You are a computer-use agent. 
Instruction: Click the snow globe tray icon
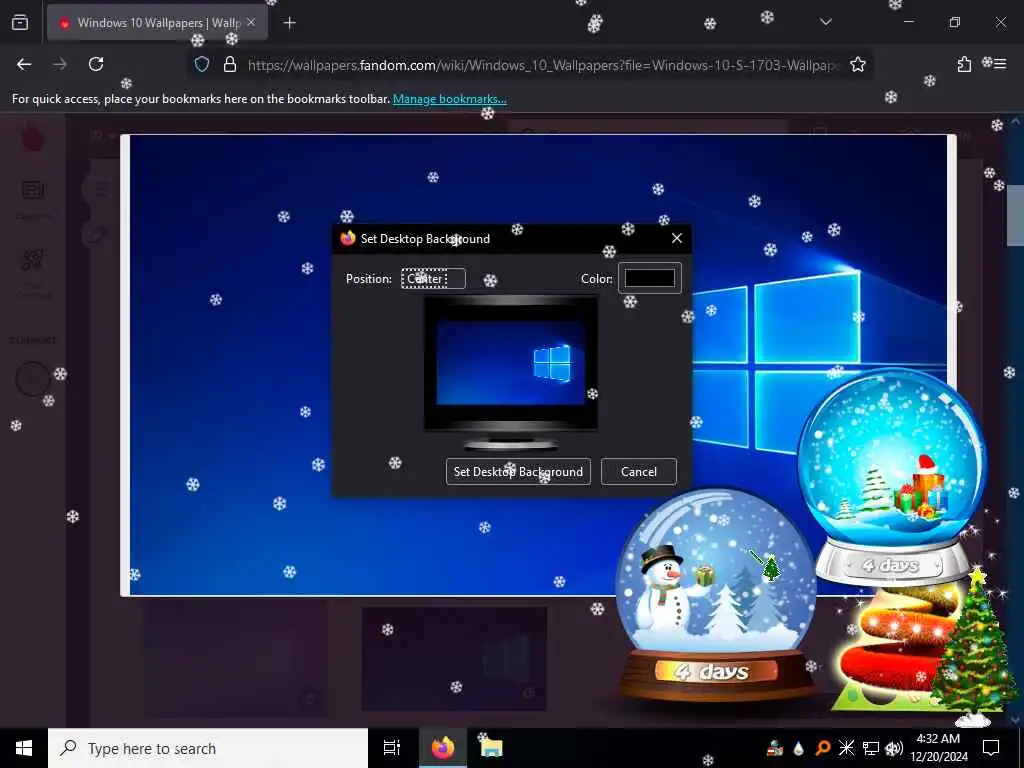pos(775,748)
